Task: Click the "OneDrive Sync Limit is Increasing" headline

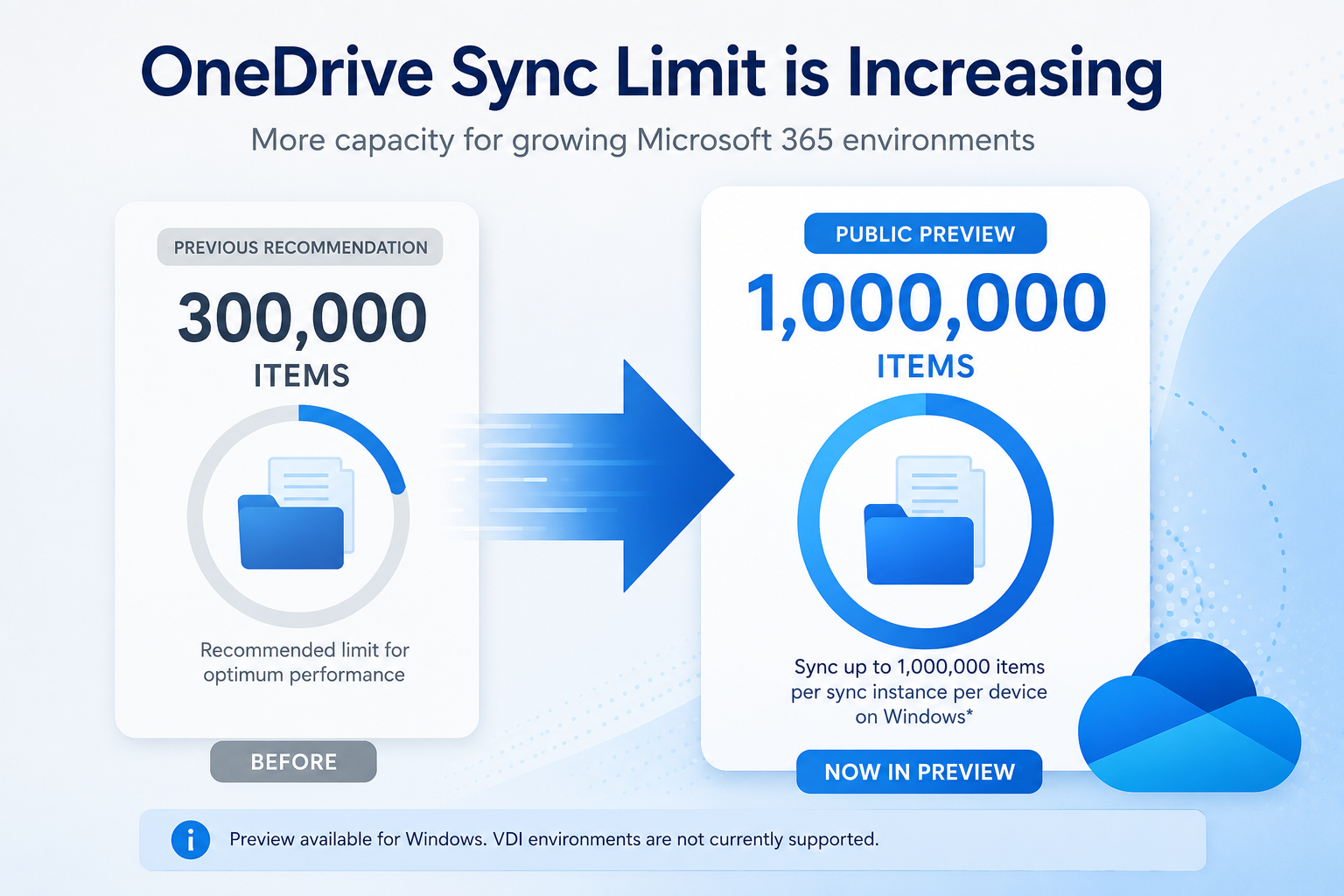Action: click(x=652, y=73)
